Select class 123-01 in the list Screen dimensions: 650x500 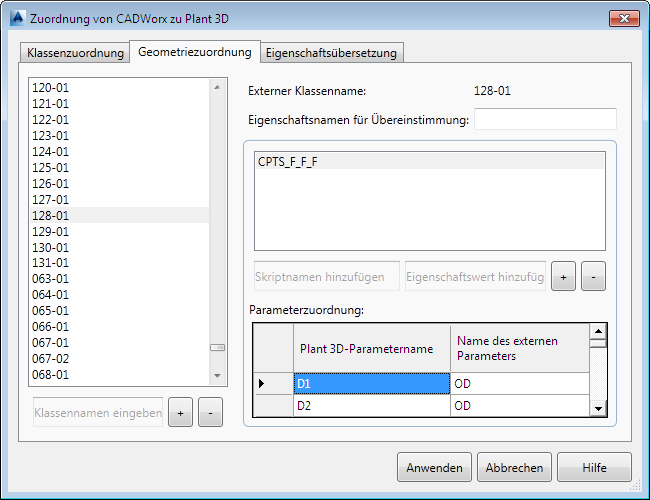[120, 136]
